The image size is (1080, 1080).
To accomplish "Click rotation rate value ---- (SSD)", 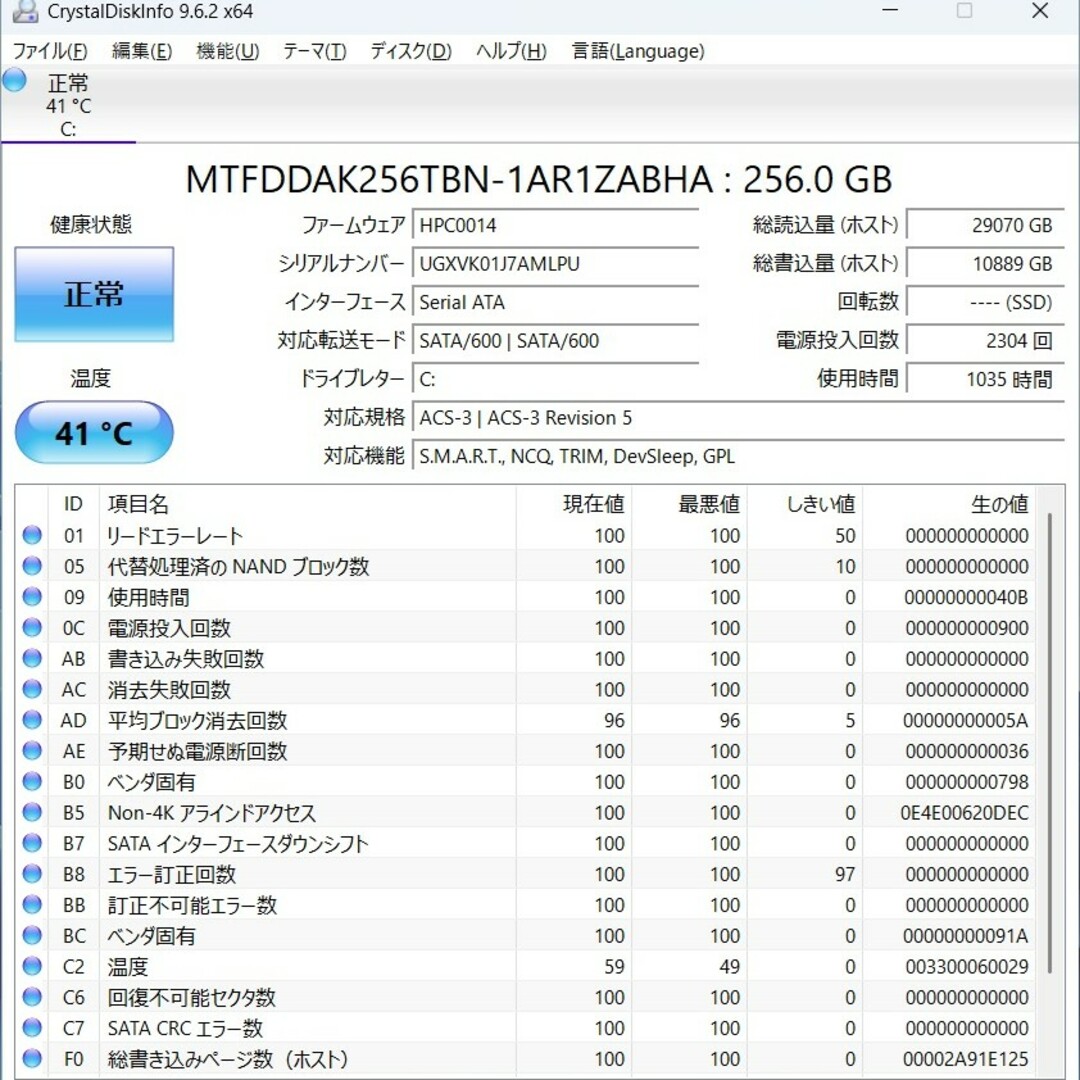I will coord(985,302).
